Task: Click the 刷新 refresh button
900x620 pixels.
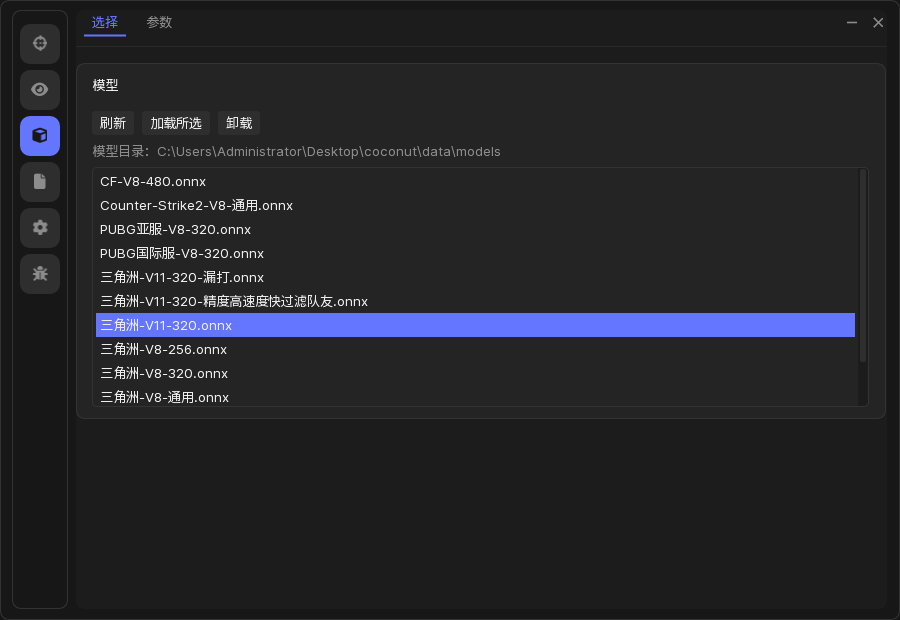Action: (112, 123)
